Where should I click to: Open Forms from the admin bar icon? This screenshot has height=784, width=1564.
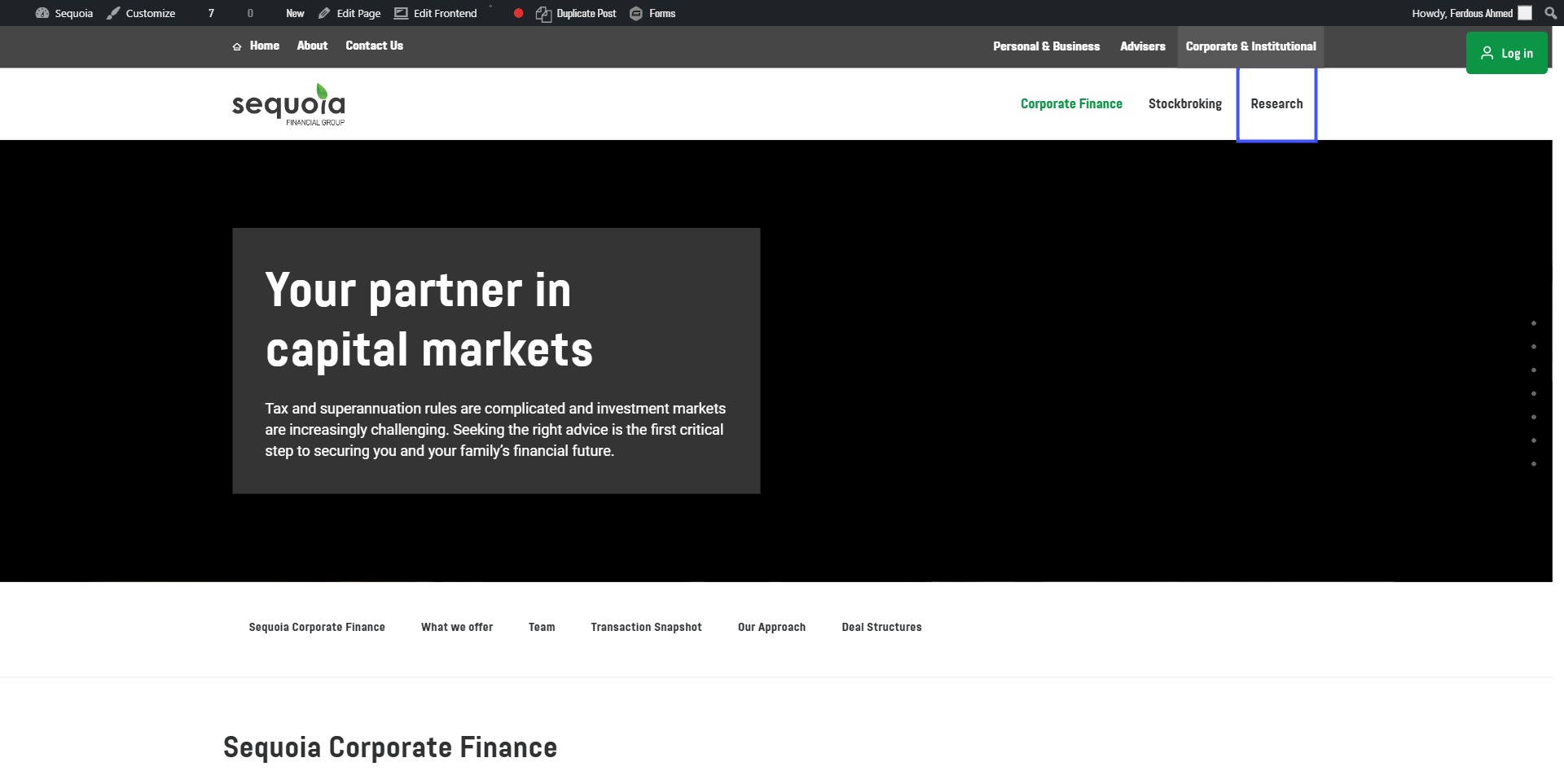point(636,13)
